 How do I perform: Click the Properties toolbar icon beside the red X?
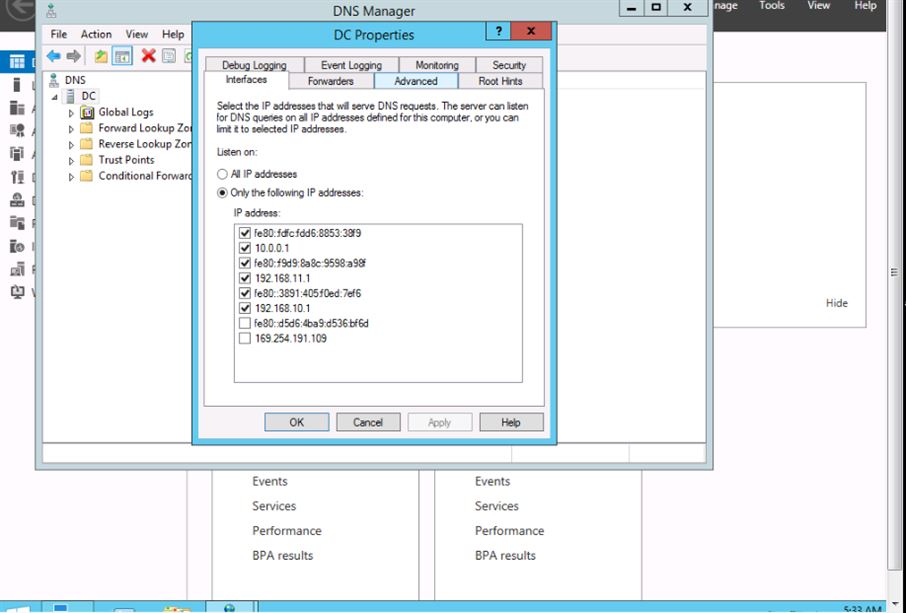(169, 56)
